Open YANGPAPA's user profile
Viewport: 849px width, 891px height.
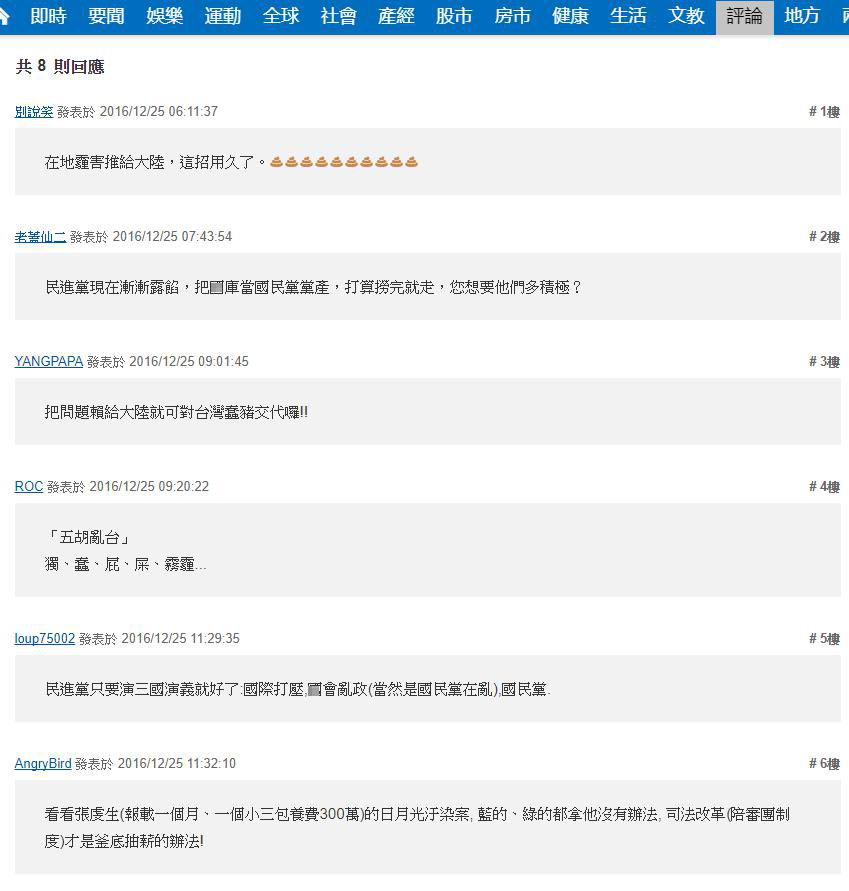click(x=49, y=362)
